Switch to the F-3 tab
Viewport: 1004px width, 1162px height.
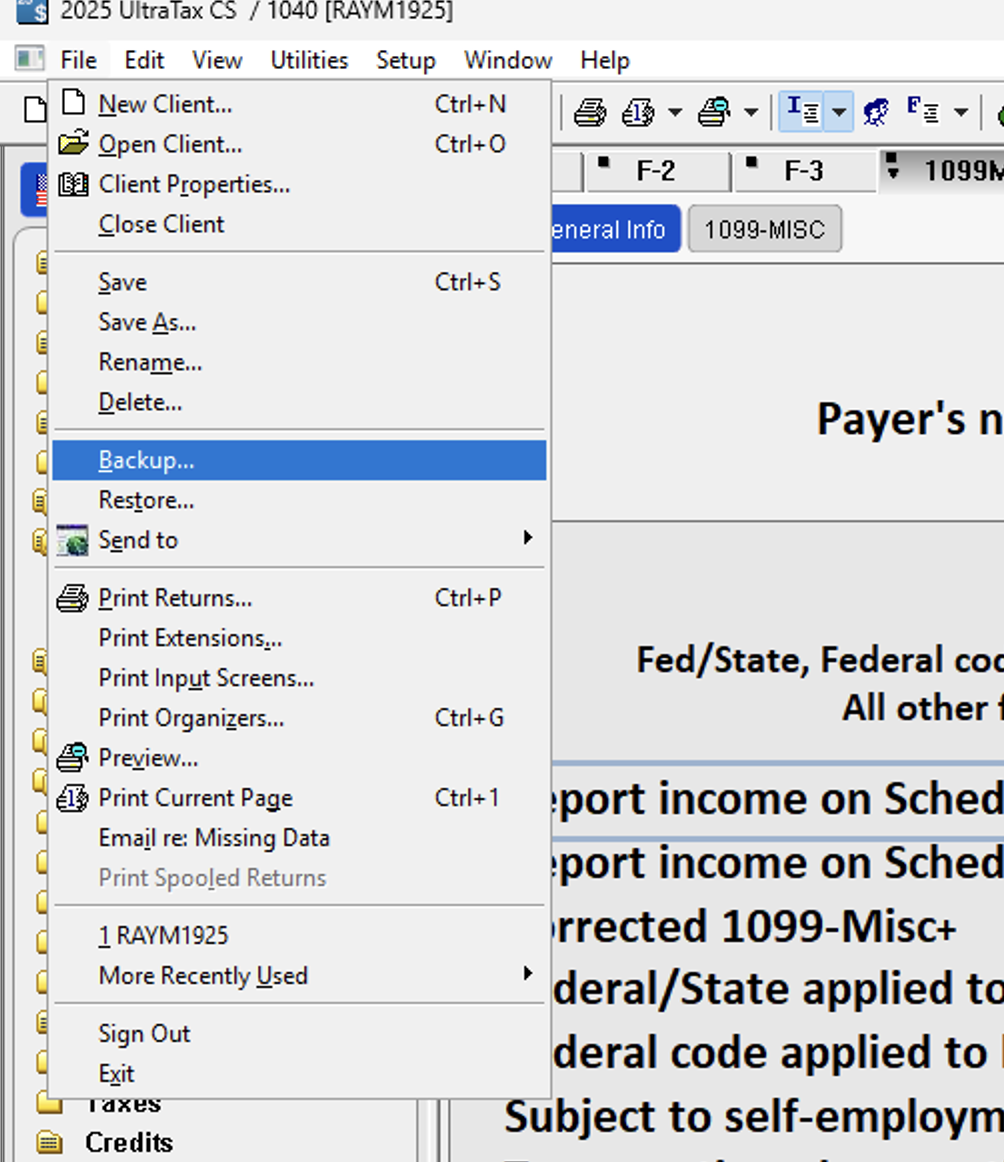point(805,171)
